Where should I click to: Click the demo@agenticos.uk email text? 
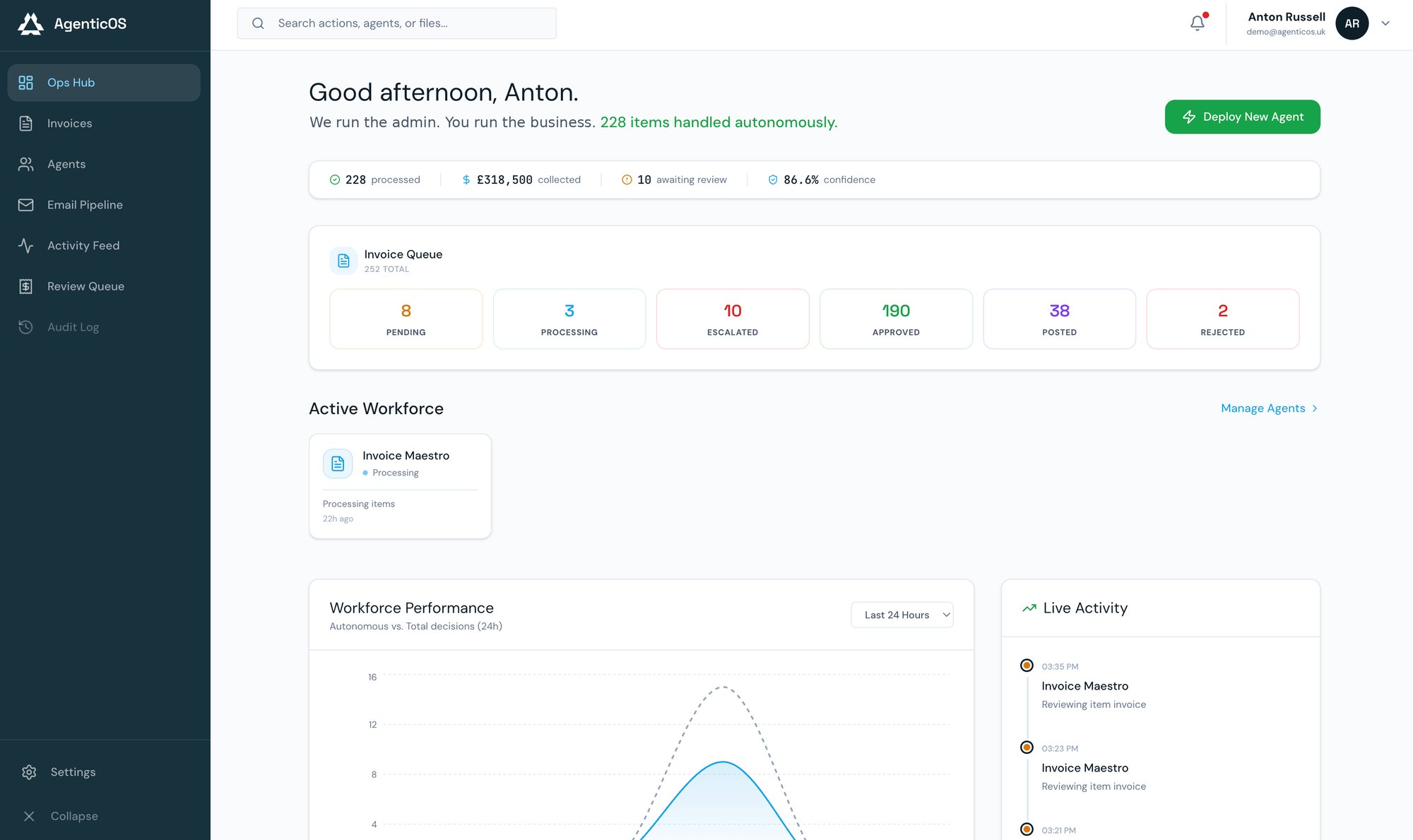pyautogui.click(x=1286, y=32)
